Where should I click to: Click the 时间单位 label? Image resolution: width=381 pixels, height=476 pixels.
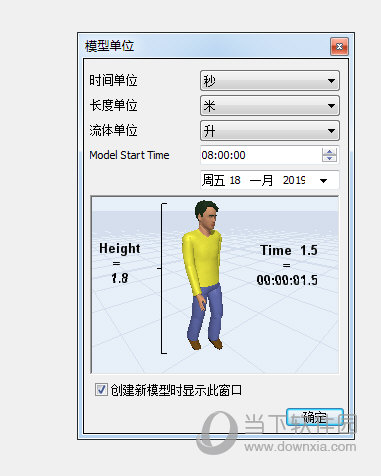pos(113,80)
